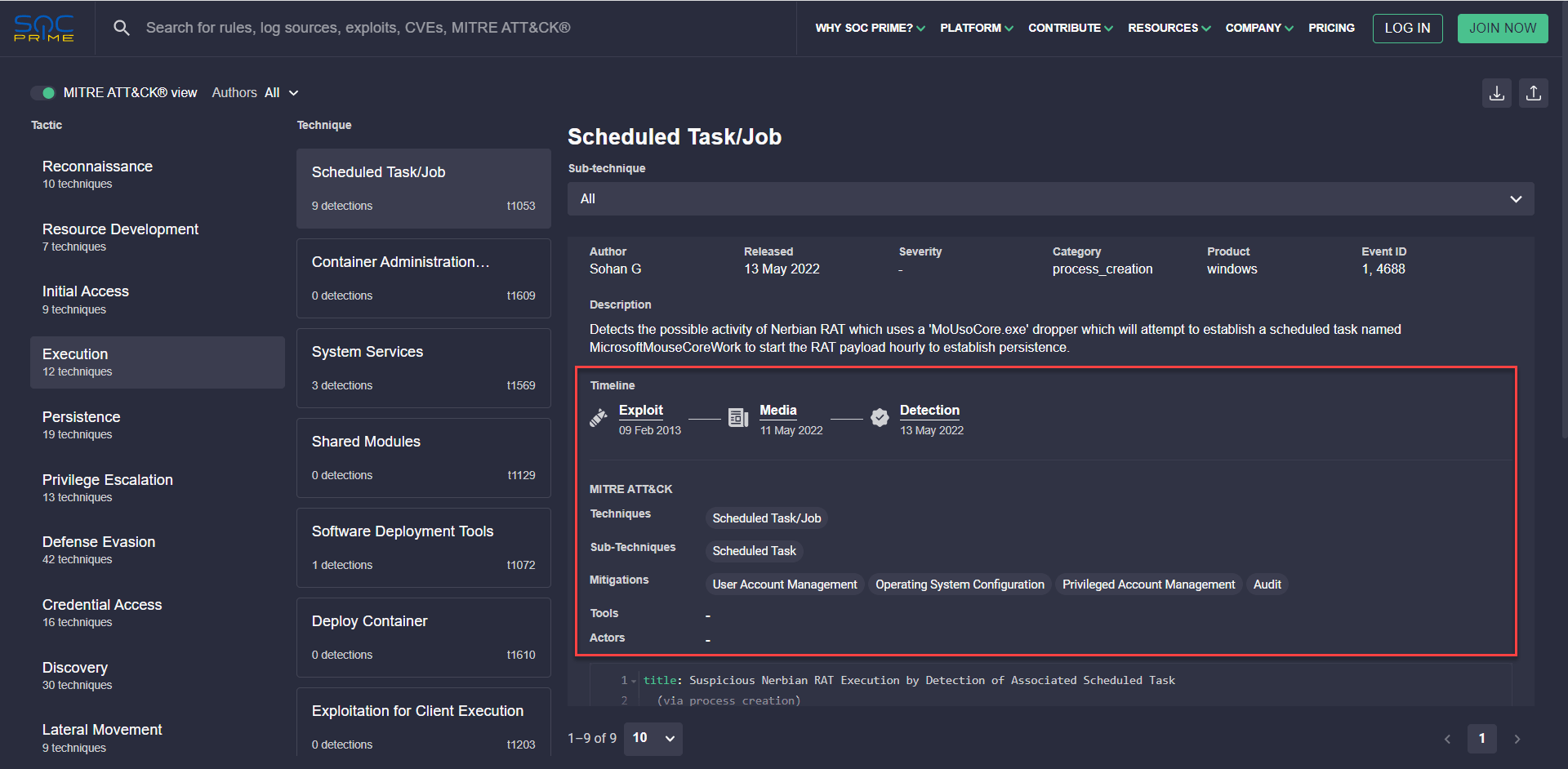Click Operating System Configuration mitigation tag
This screenshot has height=769, width=1568.
pyautogui.click(x=960, y=585)
